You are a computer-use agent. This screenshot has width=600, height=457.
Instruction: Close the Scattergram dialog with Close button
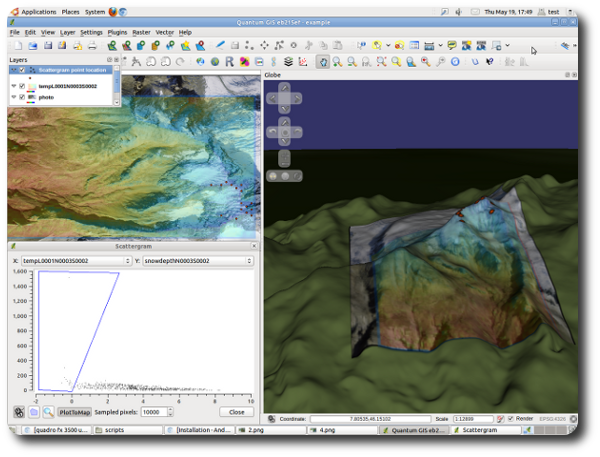[x=236, y=412]
